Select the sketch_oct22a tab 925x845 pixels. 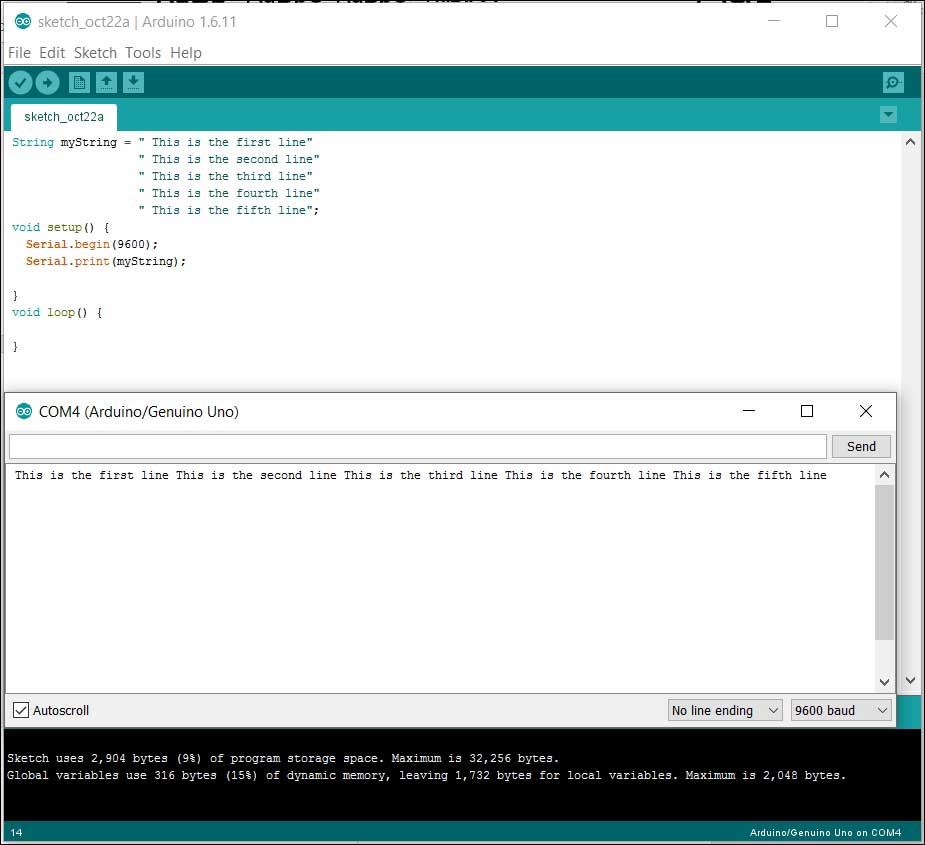(x=64, y=117)
